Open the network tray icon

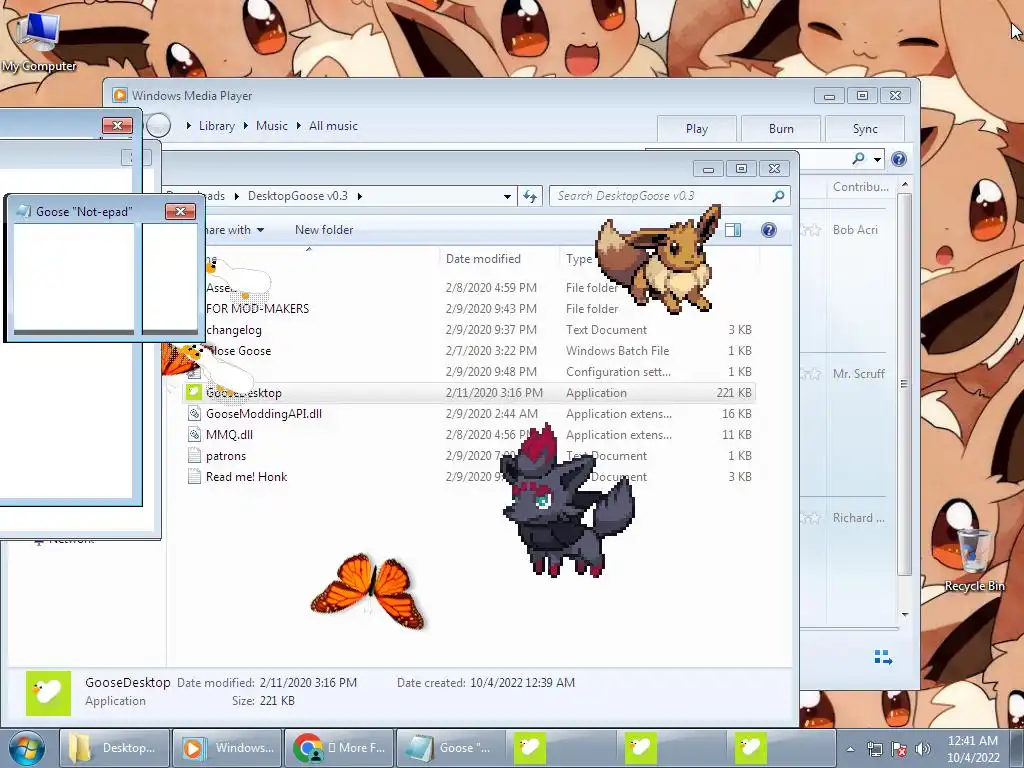pyautogui.click(x=874, y=749)
